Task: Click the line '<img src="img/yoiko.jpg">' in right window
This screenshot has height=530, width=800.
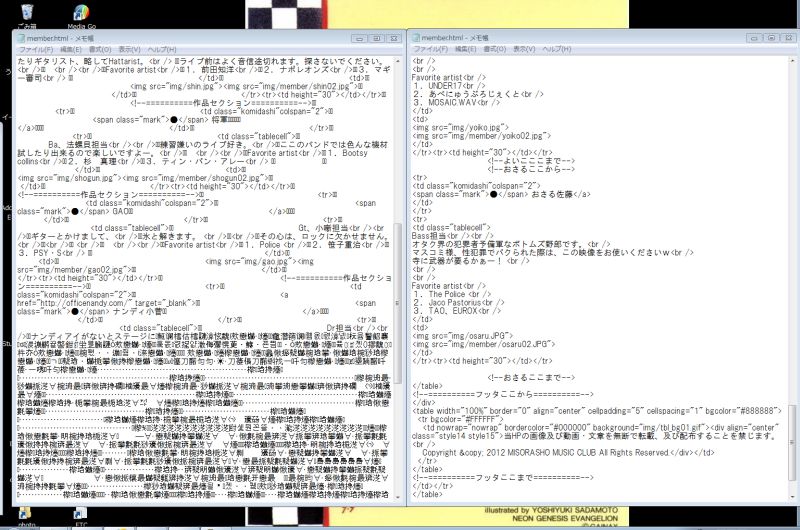Action: pyautogui.click(x=460, y=128)
